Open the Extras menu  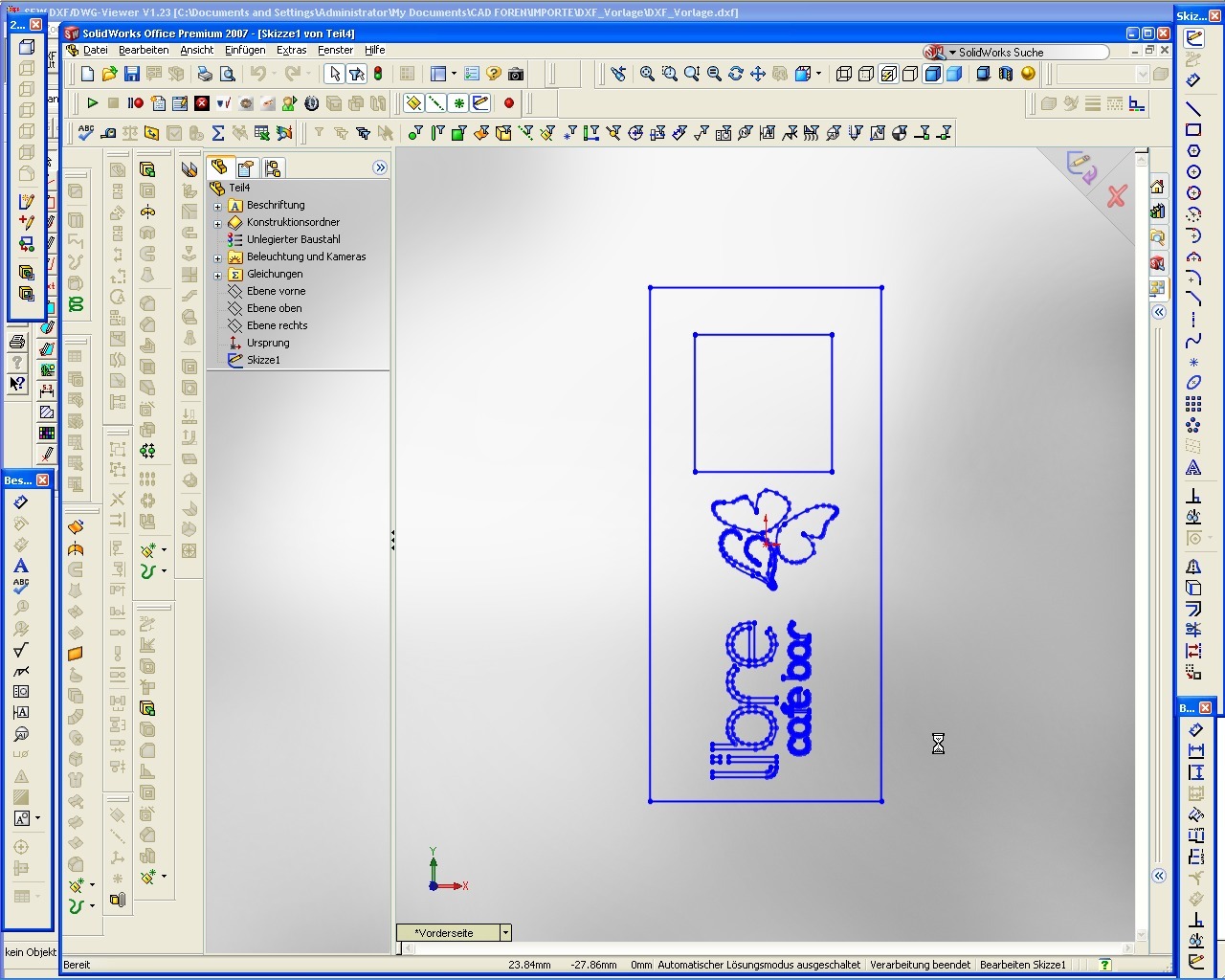(x=292, y=50)
